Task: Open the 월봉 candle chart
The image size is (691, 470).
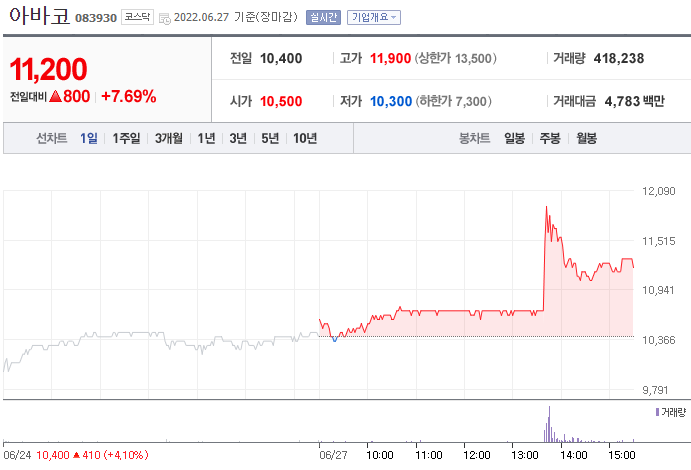Action: point(586,138)
